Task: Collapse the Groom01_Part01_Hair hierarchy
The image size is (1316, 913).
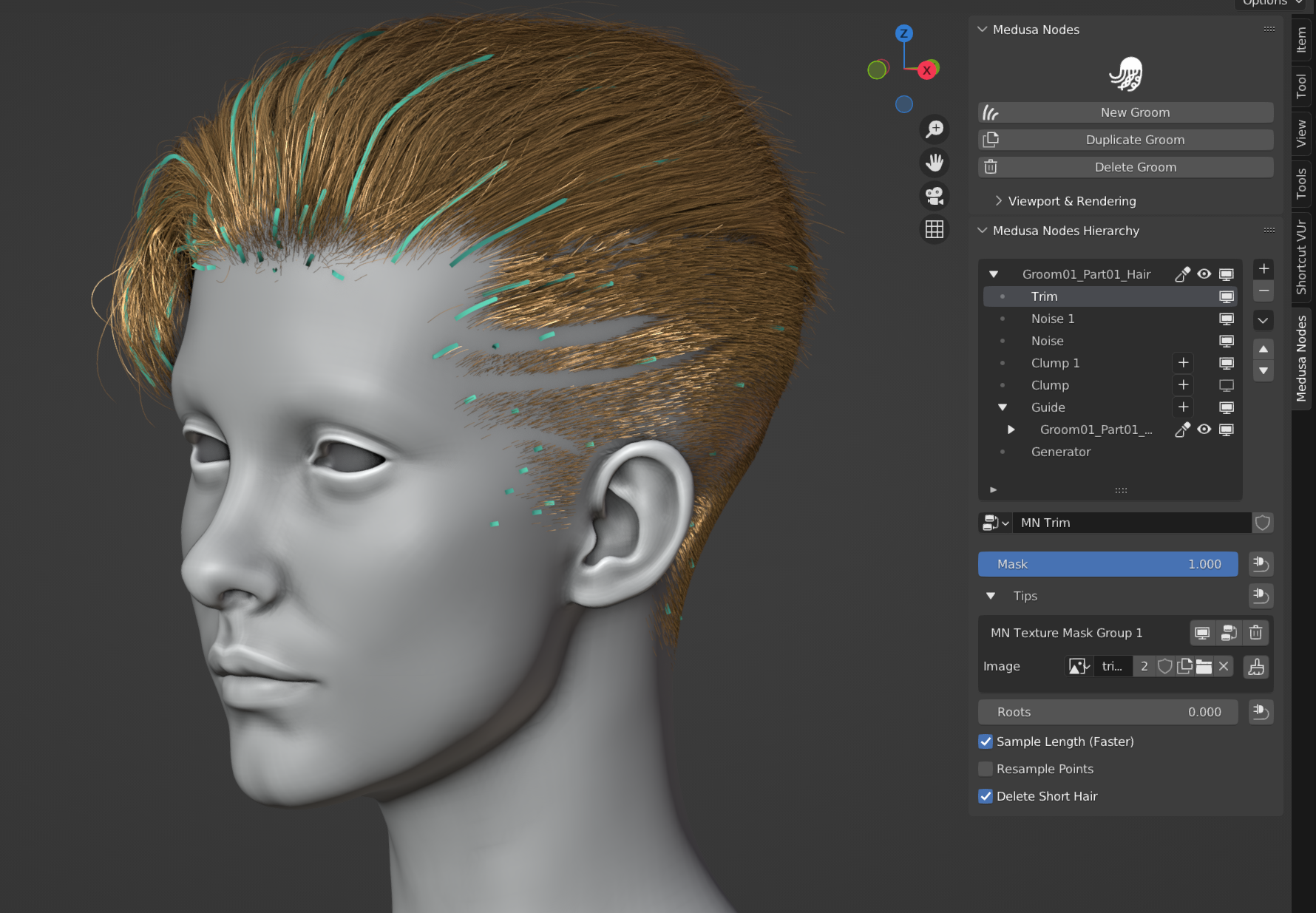Action: coord(994,274)
